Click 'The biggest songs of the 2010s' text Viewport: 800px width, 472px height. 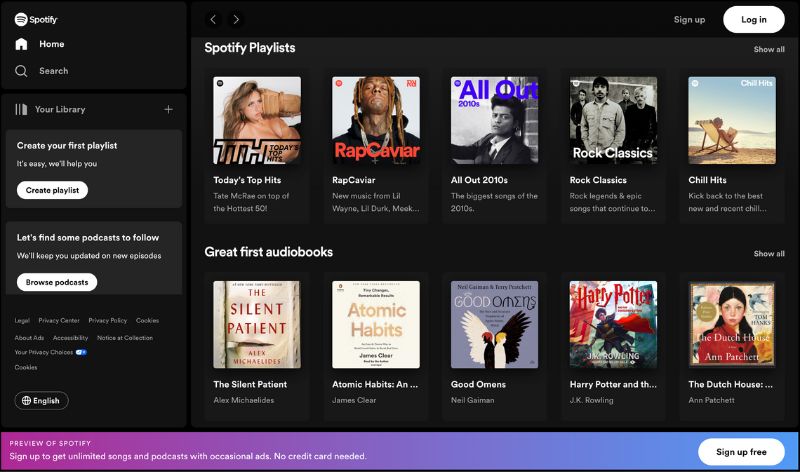pyautogui.click(x=494, y=202)
